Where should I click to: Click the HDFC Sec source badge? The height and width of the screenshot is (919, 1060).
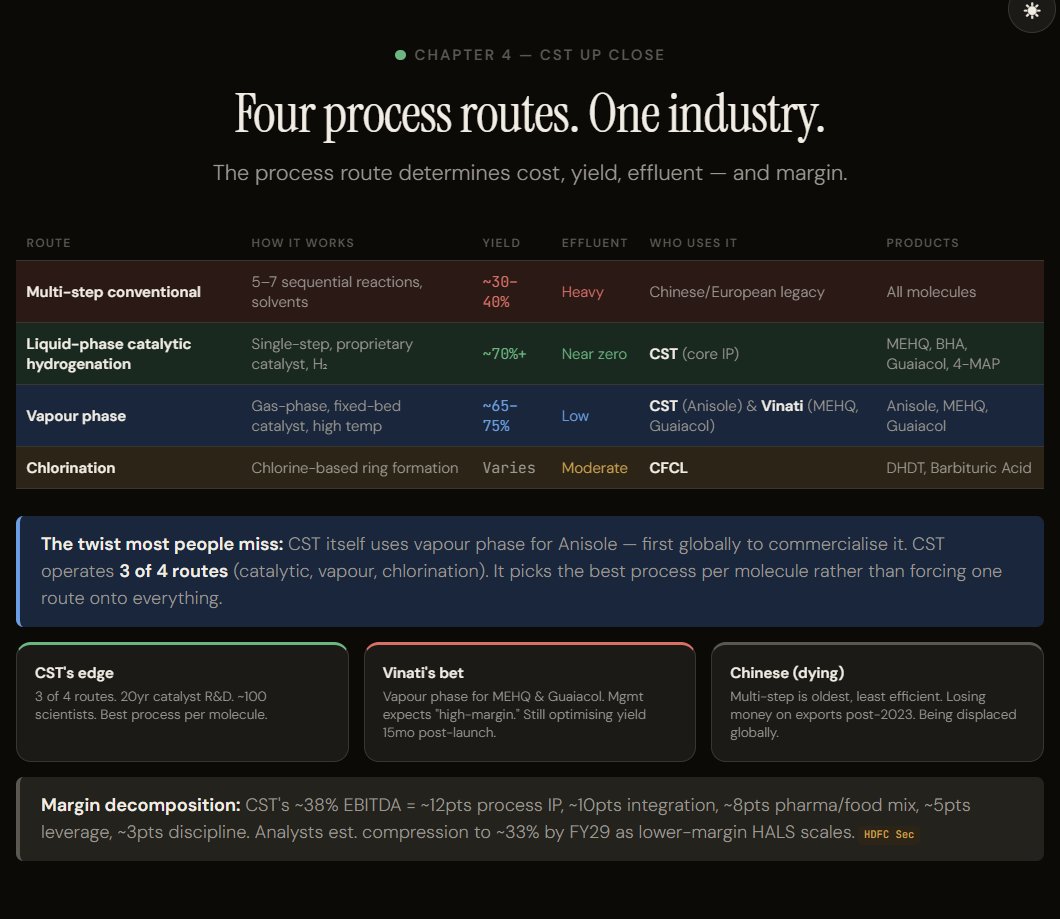888,833
